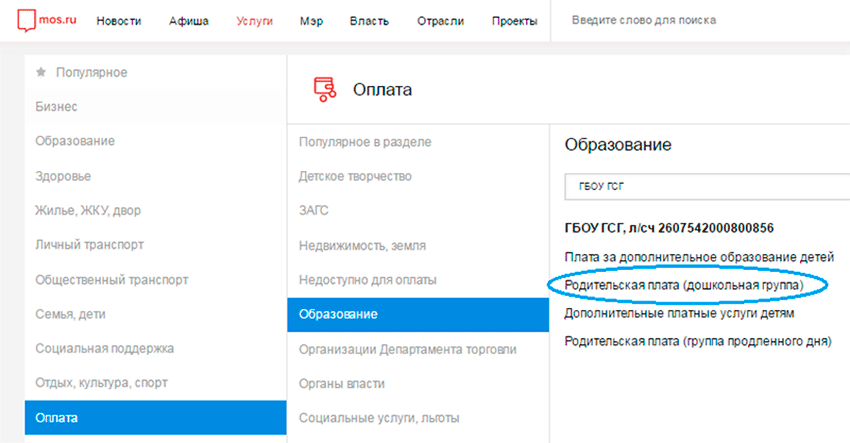Open Популярное в разделе subcategory

[365, 142]
